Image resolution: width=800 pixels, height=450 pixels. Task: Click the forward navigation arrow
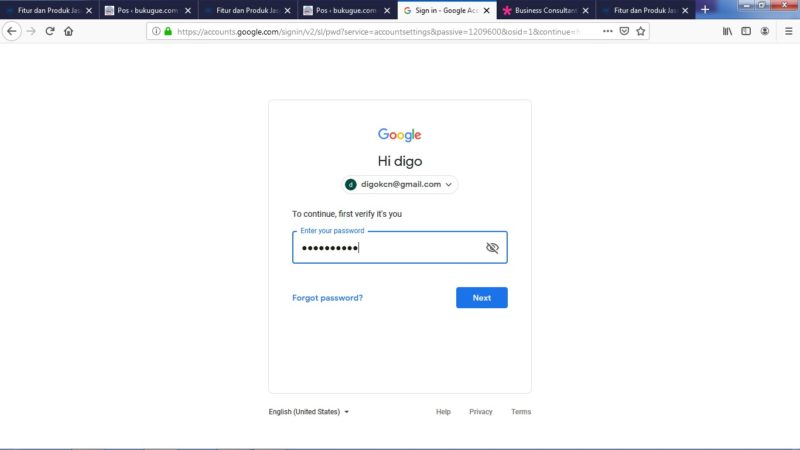coord(31,31)
